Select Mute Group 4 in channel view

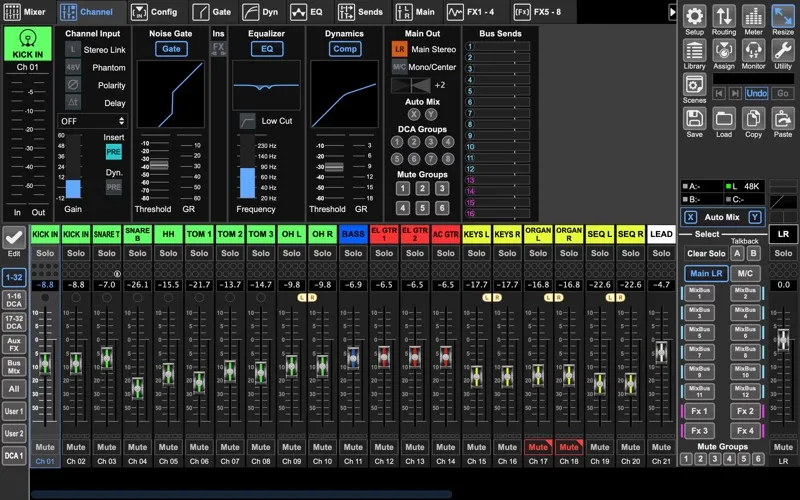coord(403,208)
